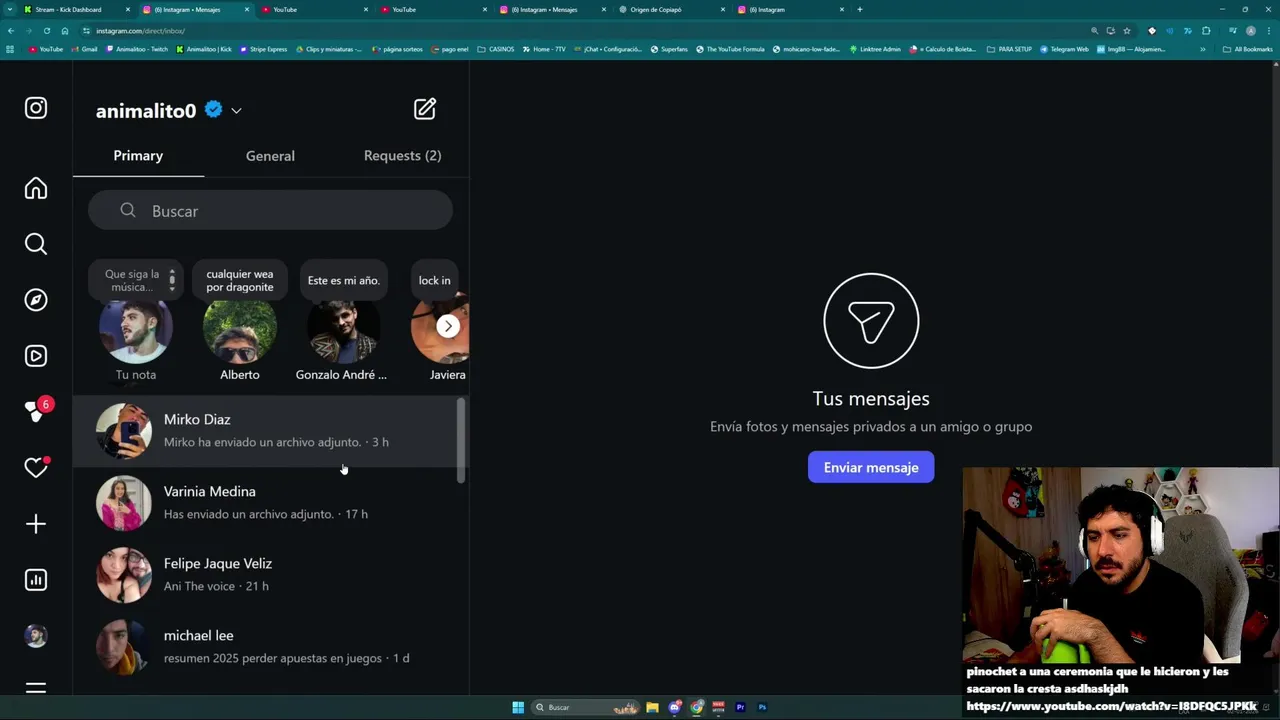Open the Stripe Express bookmark
The width and height of the screenshot is (1280, 720).
click(263, 49)
